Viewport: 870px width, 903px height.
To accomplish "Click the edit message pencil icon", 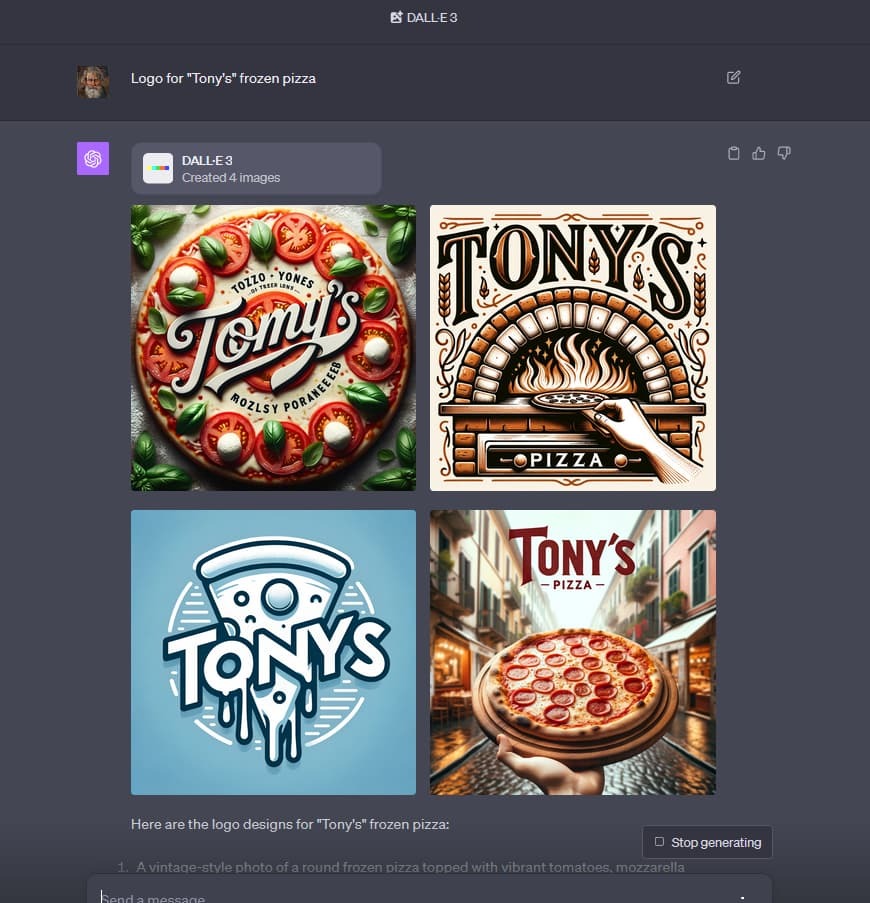I will point(733,78).
